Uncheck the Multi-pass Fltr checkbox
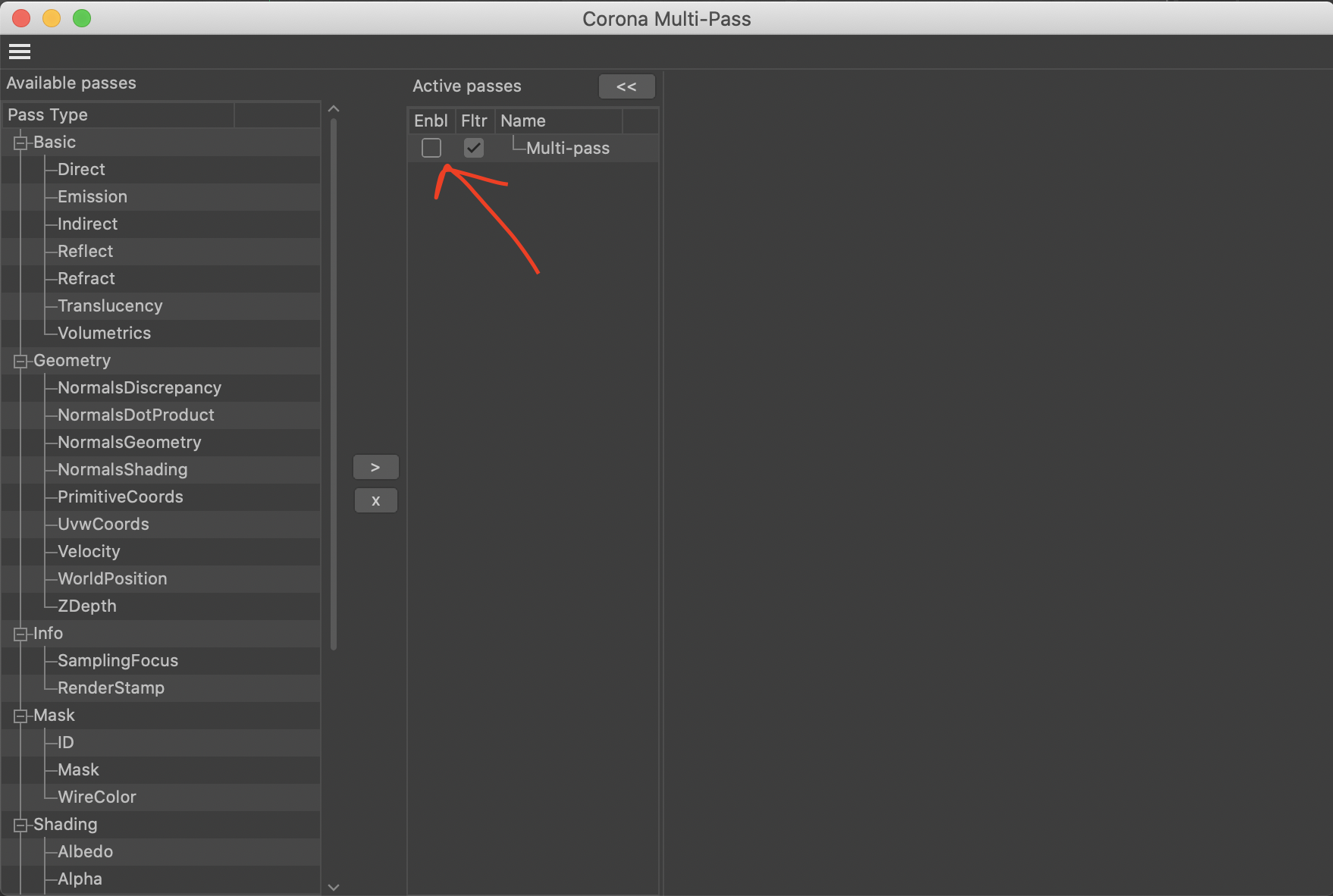Image resolution: width=1333 pixels, height=896 pixels. pyautogui.click(x=474, y=148)
